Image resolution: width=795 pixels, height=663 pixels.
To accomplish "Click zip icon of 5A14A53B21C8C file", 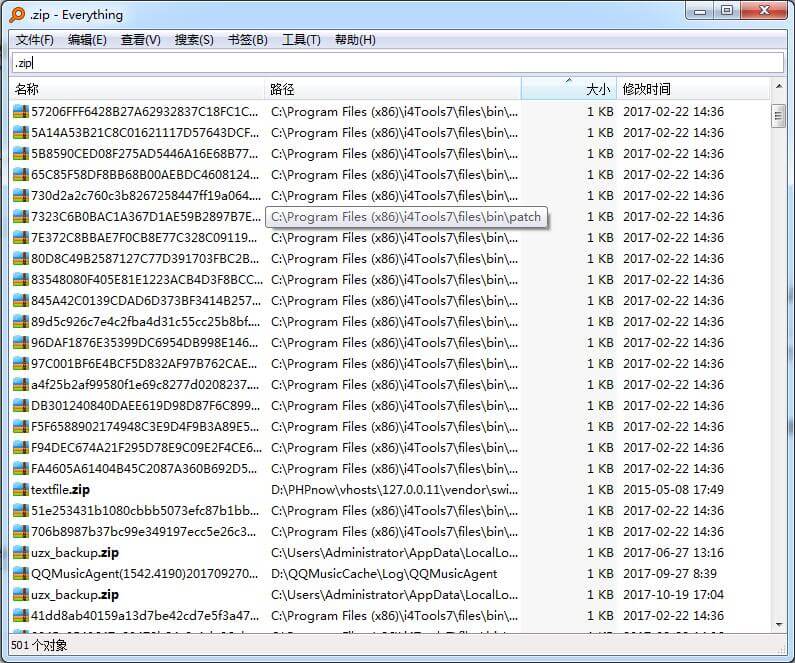I will [21, 133].
